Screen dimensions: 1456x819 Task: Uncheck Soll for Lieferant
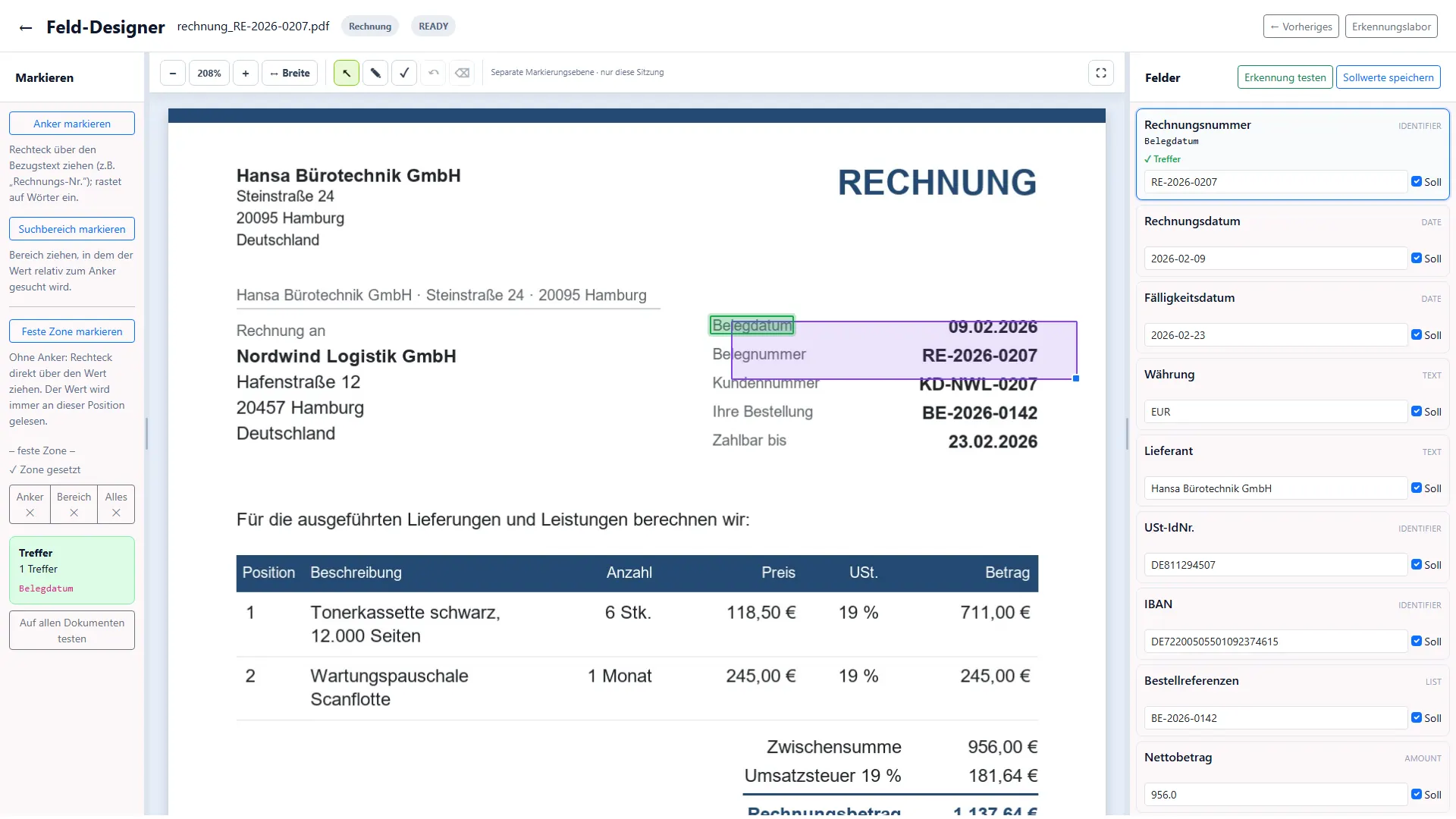point(1417,488)
